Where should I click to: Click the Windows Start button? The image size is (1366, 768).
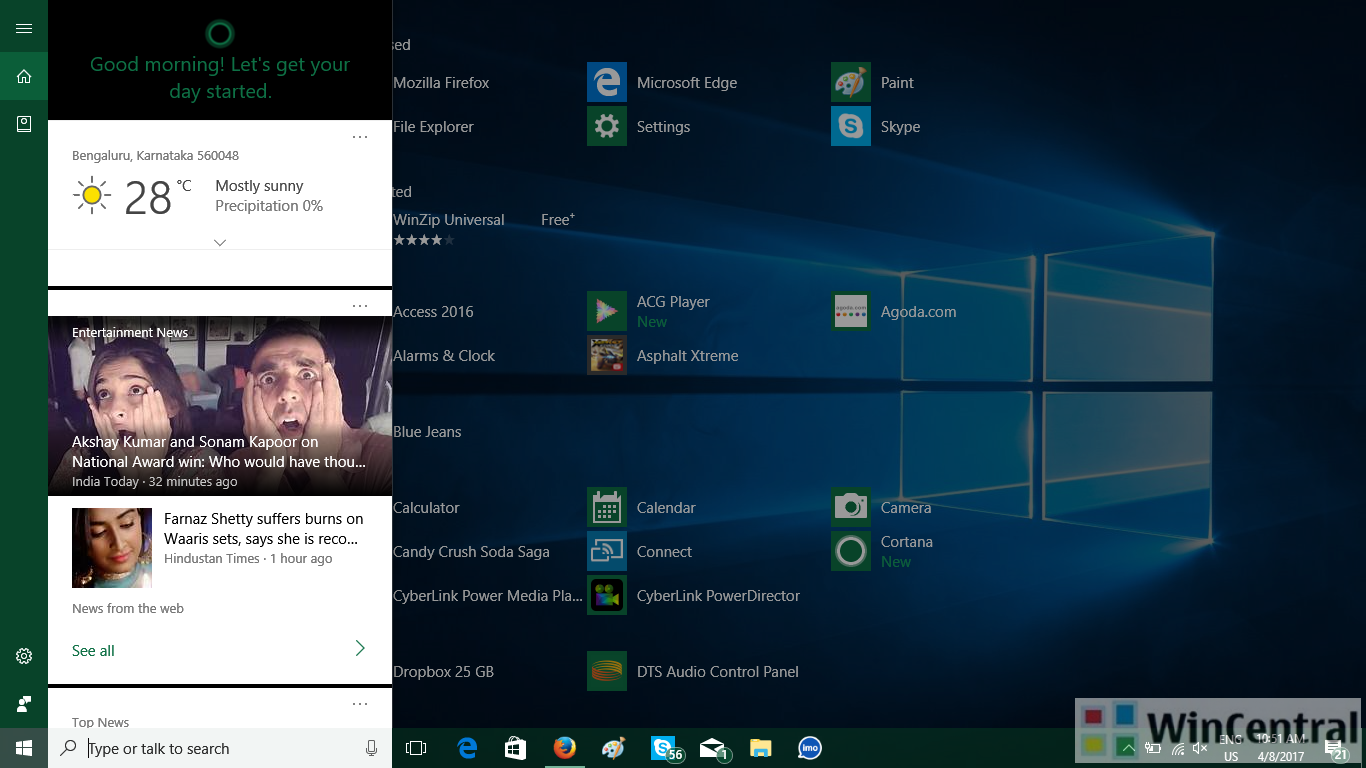click(x=24, y=748)
